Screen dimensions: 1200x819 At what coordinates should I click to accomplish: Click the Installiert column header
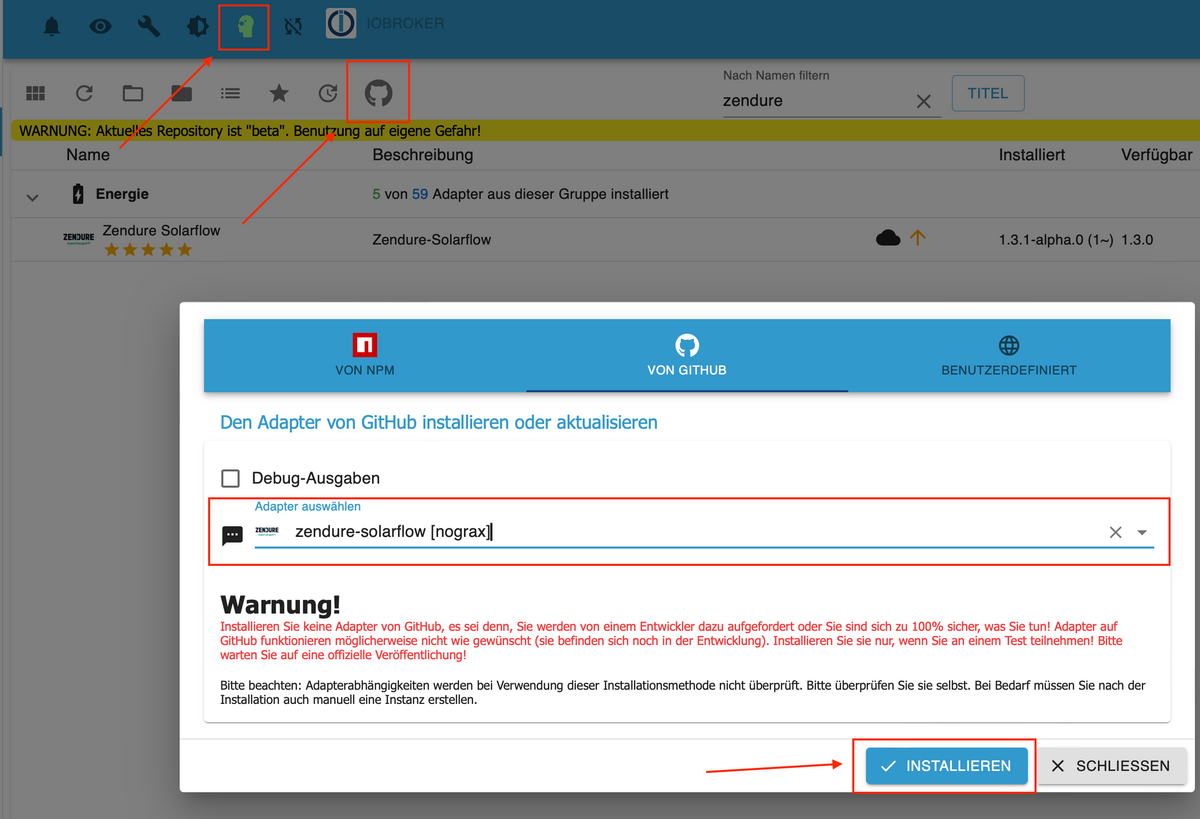tap(1032, 155)
